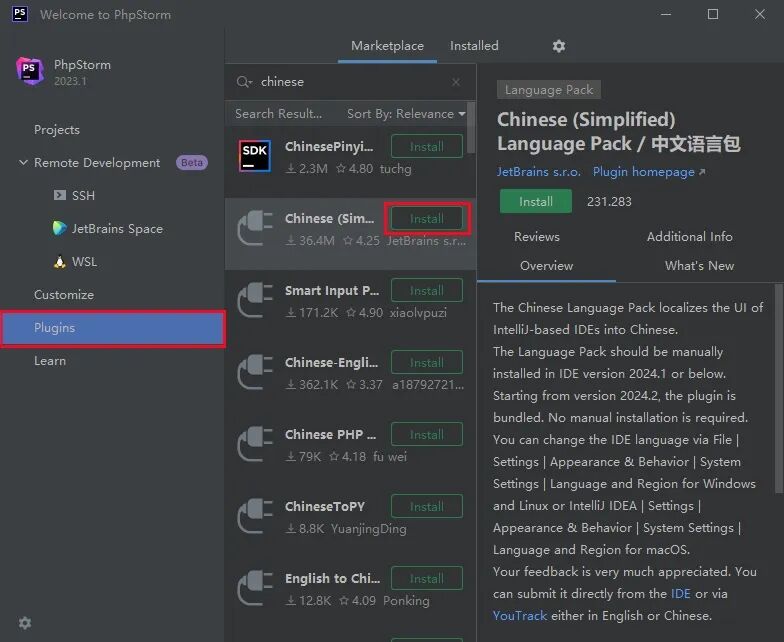Click the SSH terminal icon
The image size is (784, 642).
pos(60,195)
